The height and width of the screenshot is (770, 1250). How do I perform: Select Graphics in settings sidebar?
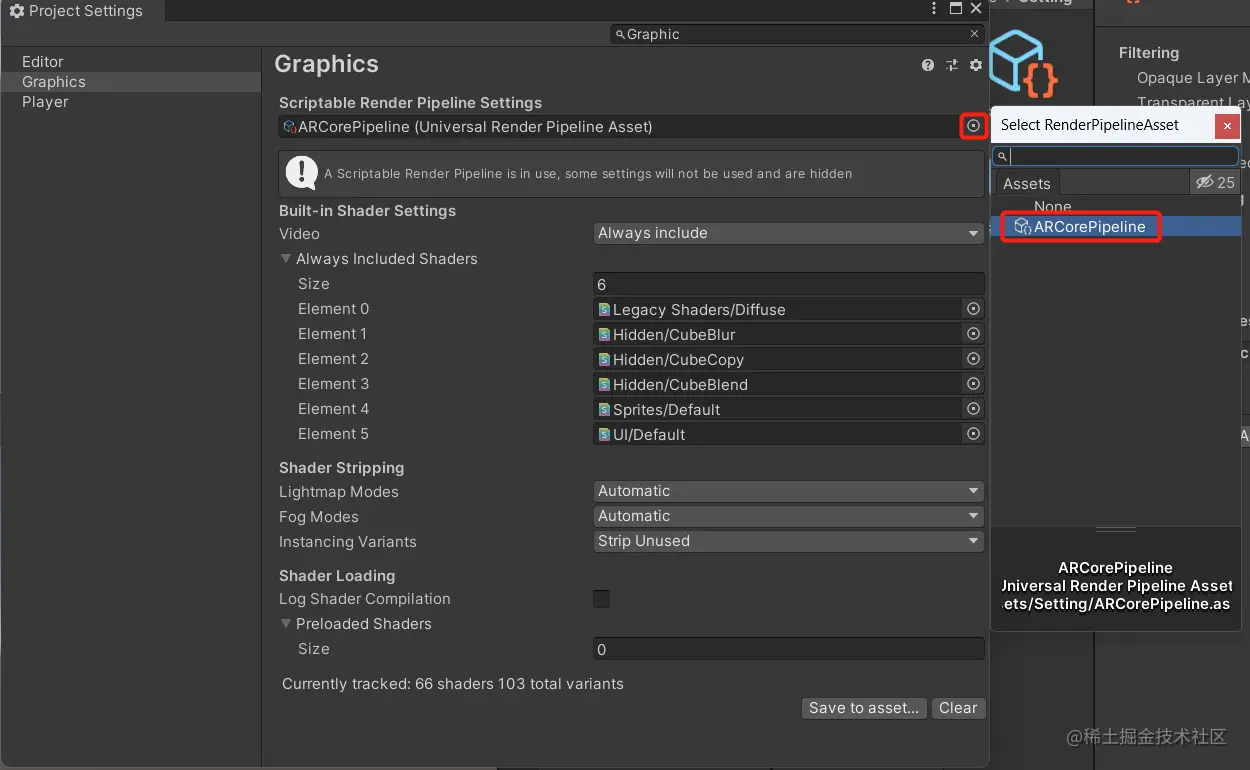(130, 82)
